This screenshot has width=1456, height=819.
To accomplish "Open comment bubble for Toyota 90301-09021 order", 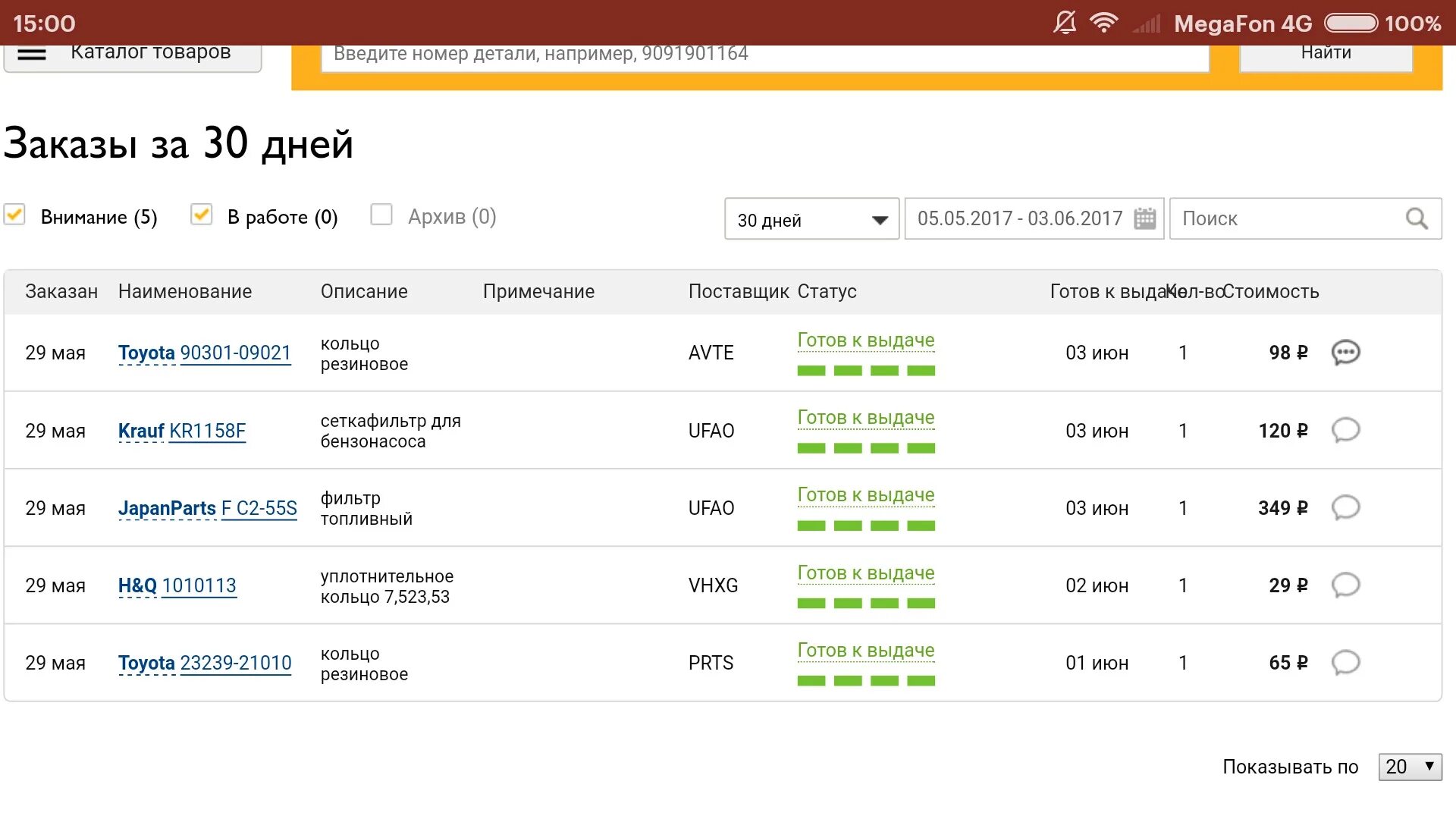I will [1345, 353].
